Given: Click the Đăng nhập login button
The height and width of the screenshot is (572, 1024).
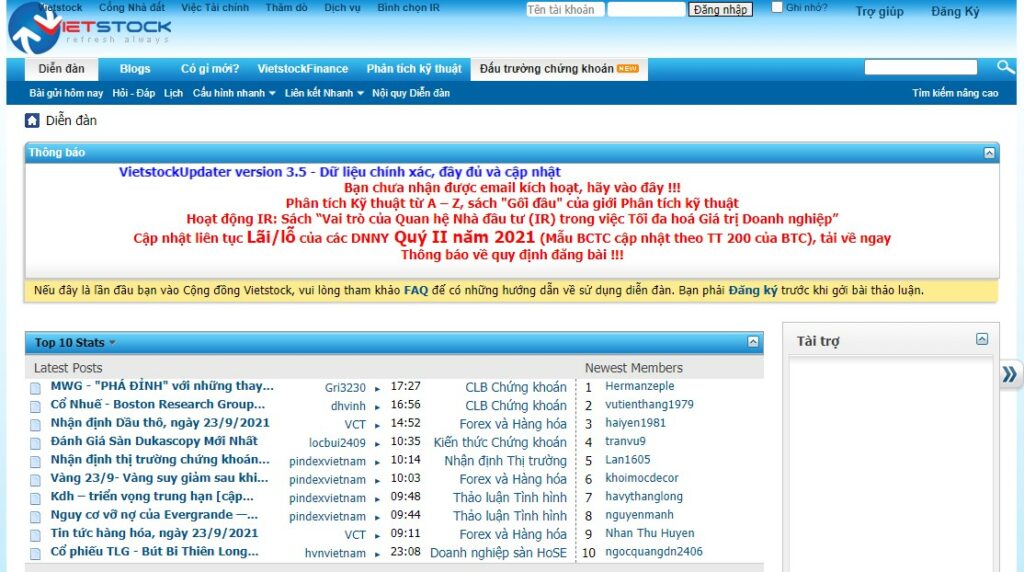Looking at the screenshot, I should click(x=720, y=9).
